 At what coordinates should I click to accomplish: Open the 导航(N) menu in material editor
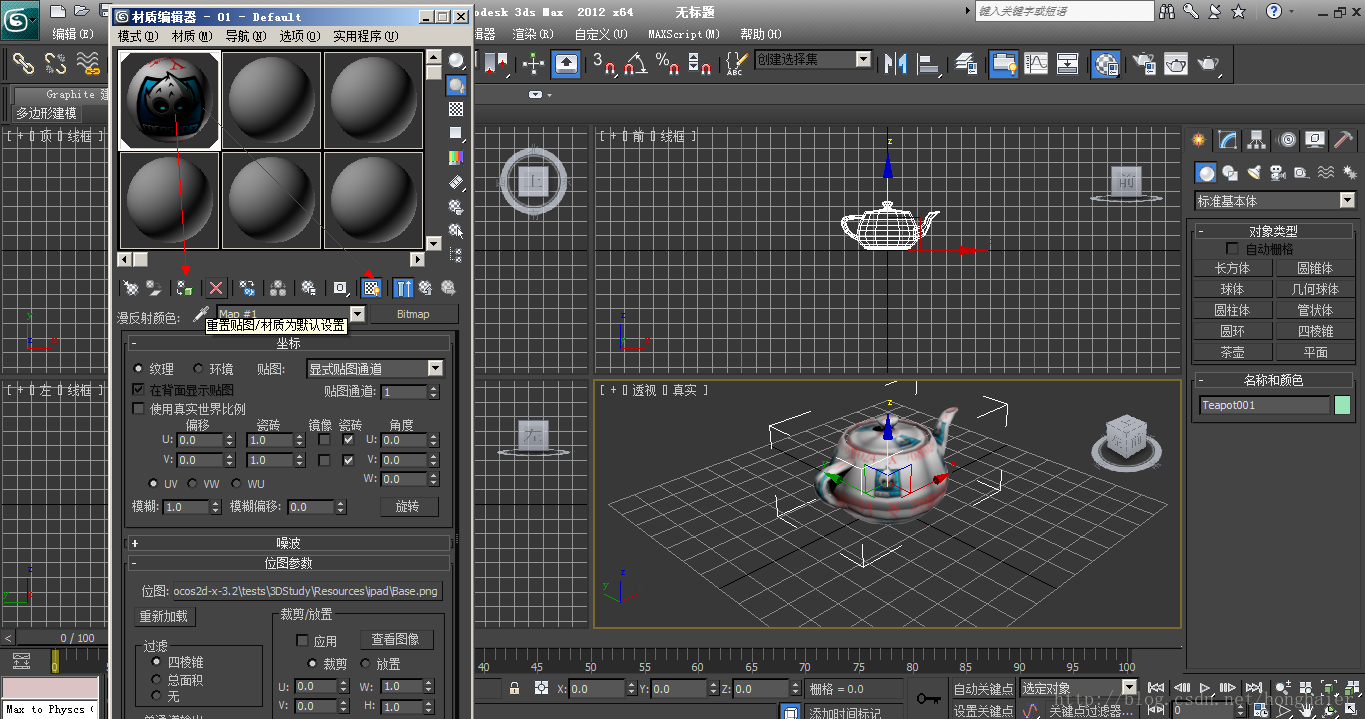point(245,36)
